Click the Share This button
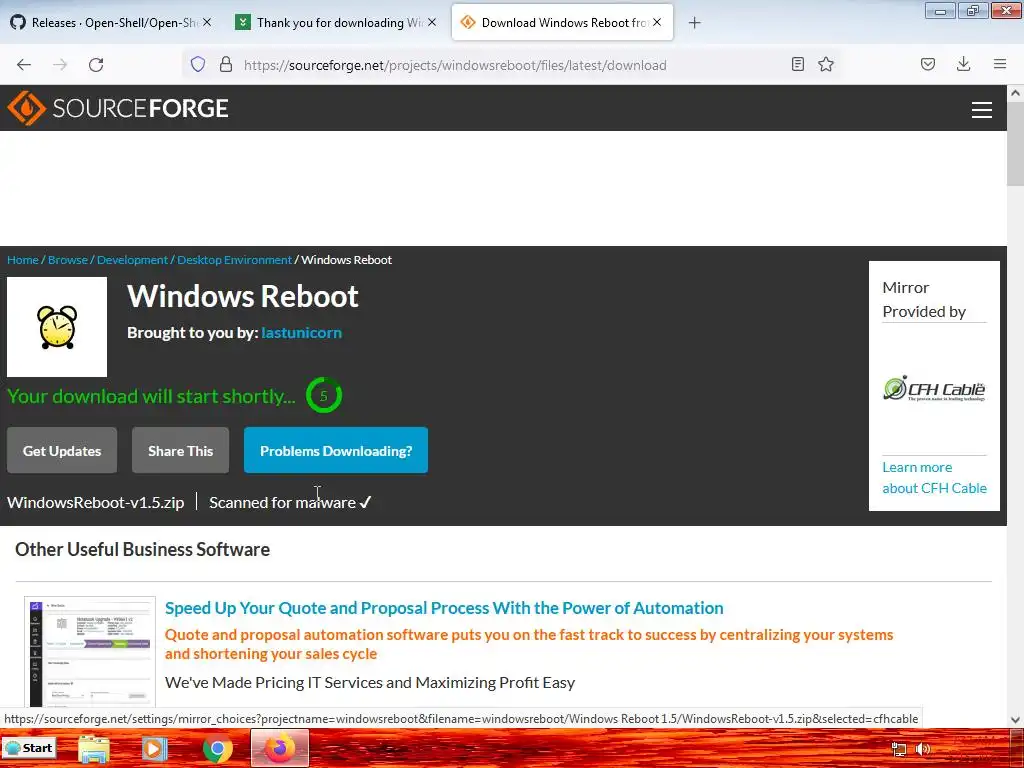Viewport: 1024px width, 768px height. (180, 451)
